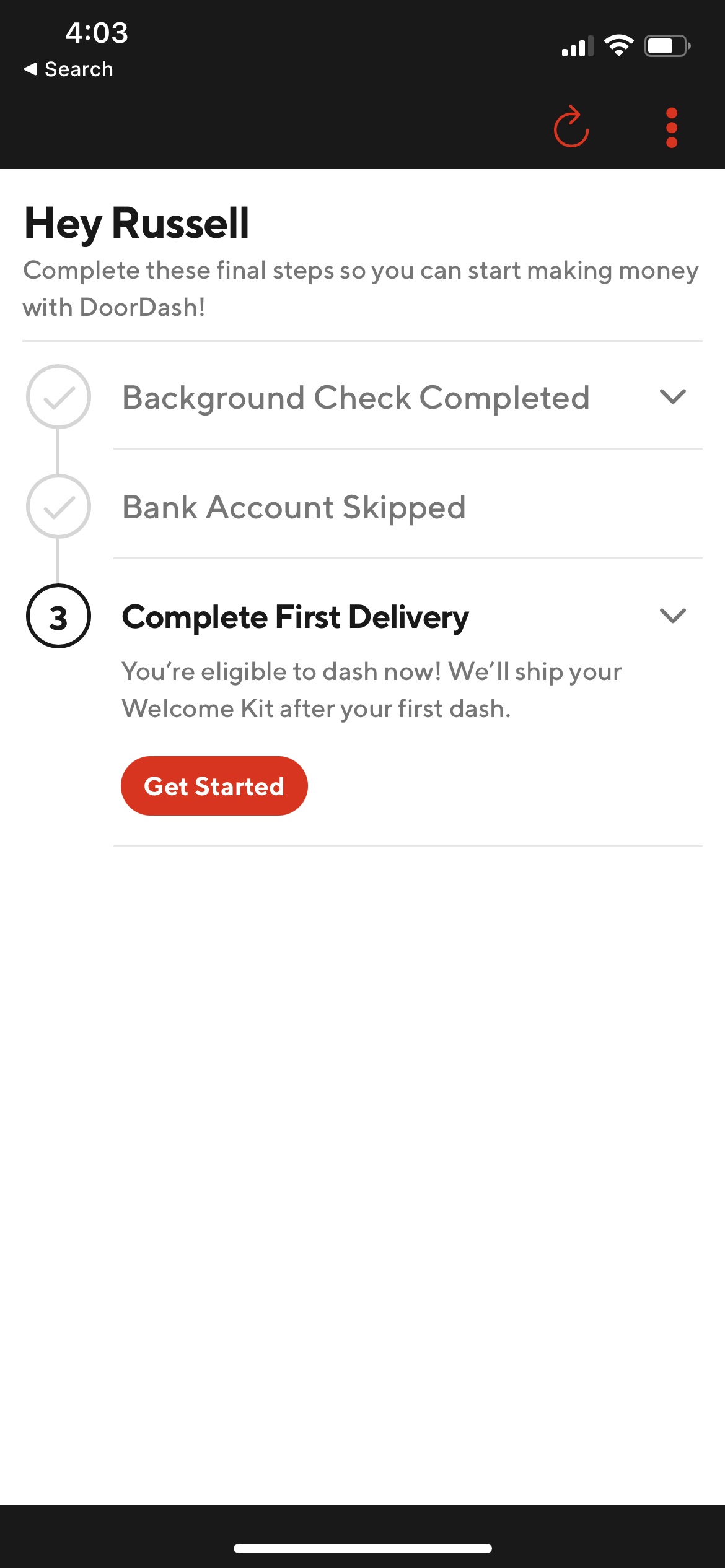Tap the cellular signal bars icon

577,46
